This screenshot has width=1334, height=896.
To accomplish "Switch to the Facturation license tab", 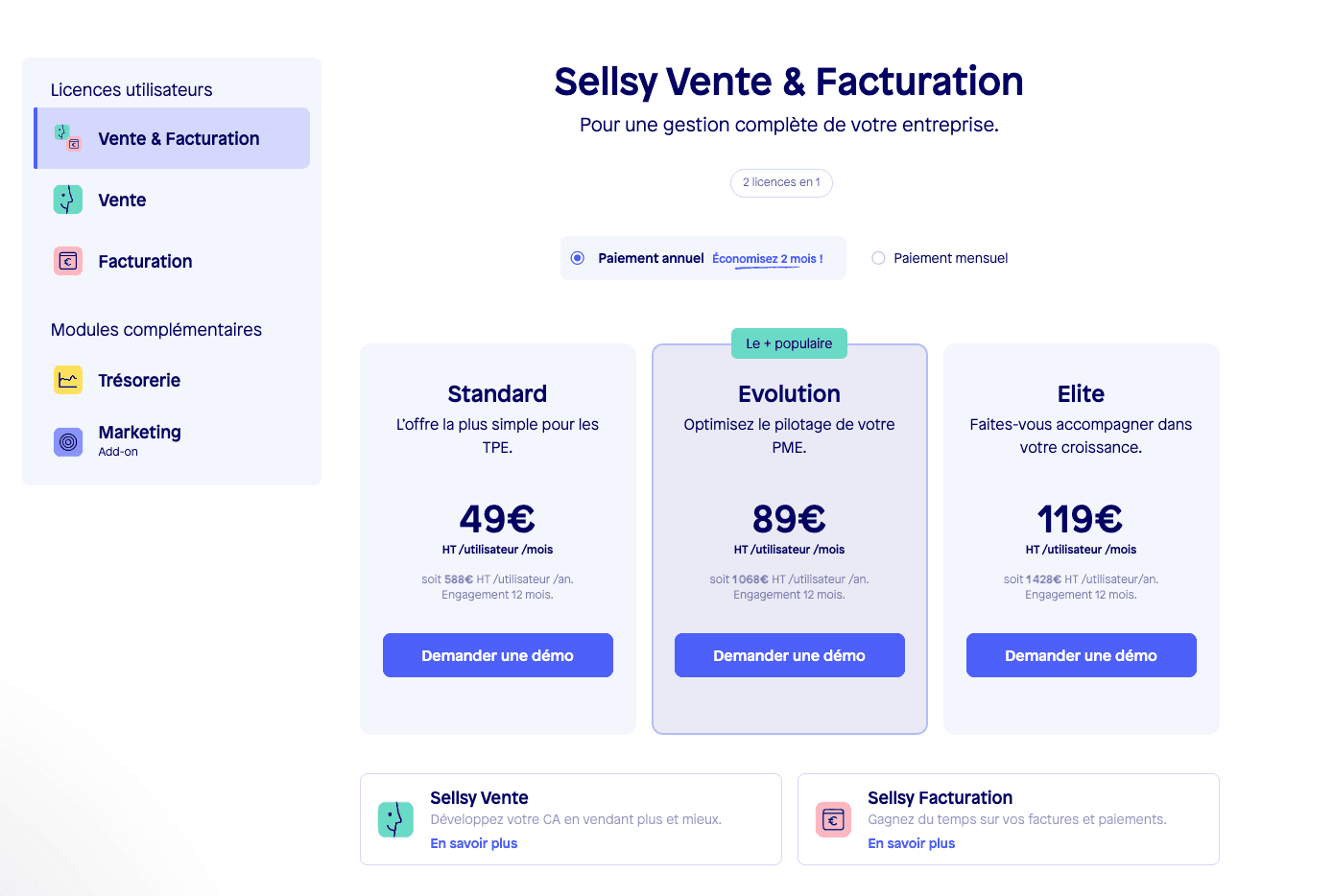I will [145, 261].
